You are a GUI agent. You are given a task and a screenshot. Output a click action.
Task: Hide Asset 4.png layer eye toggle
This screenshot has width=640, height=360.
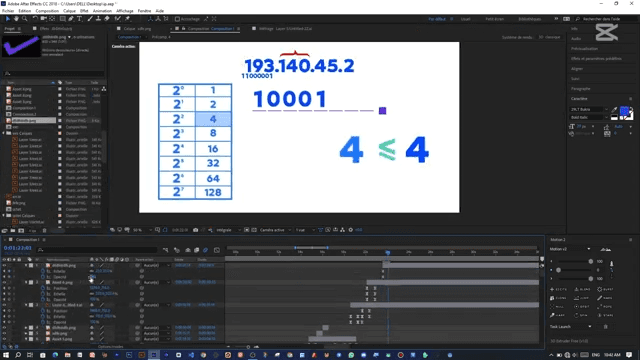[4, 282]
